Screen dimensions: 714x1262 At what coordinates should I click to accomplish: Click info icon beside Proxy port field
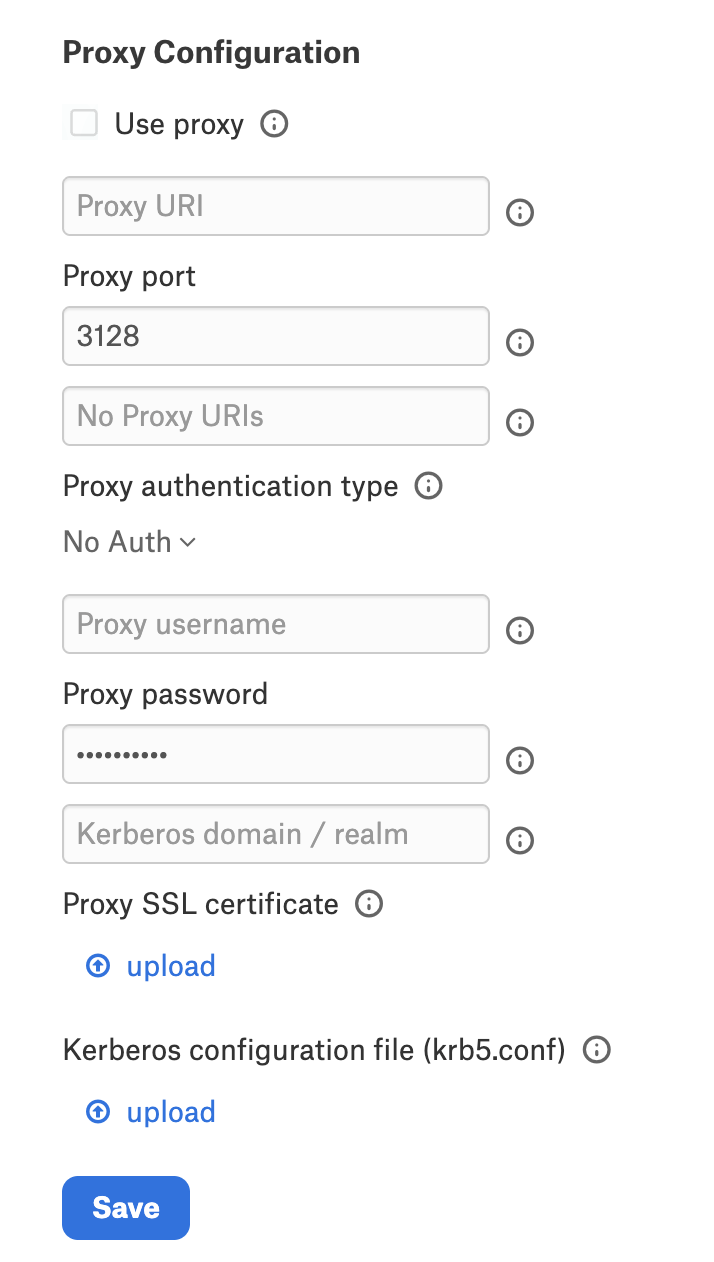pos(519,343)
